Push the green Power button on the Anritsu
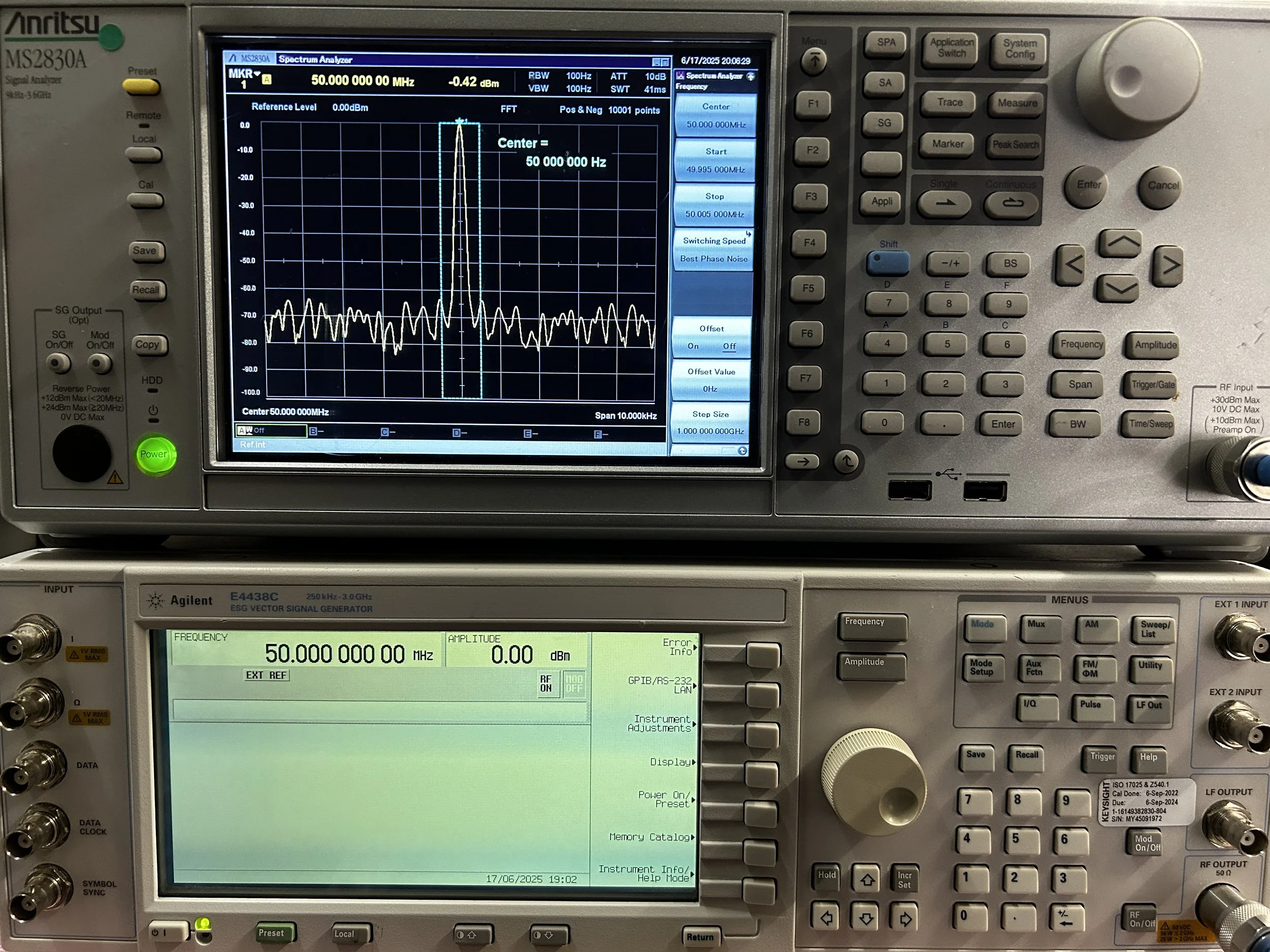 [x=154, y=454]
